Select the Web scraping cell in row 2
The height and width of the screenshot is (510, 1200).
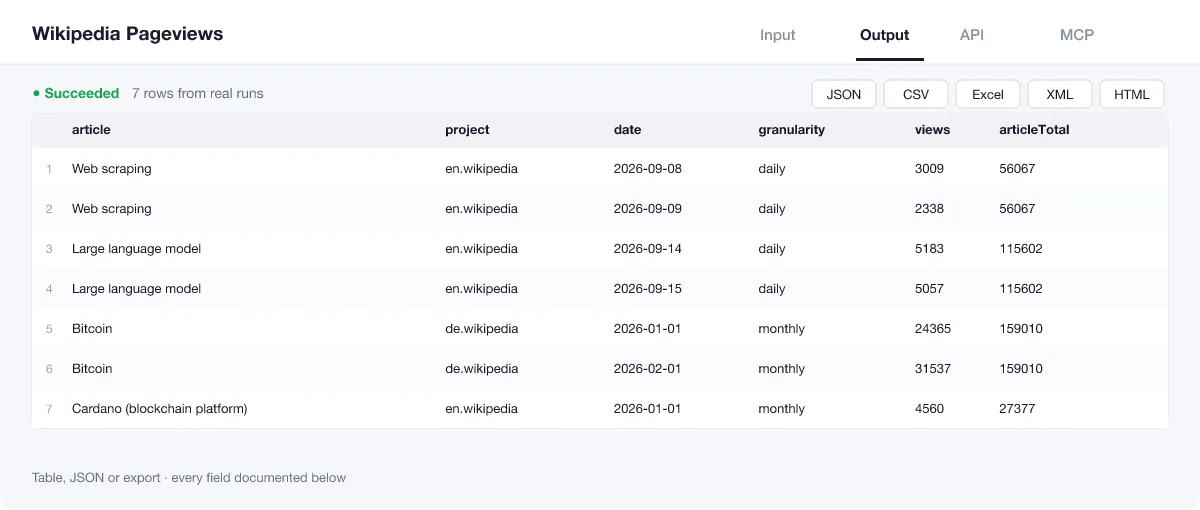click(112, 209)
